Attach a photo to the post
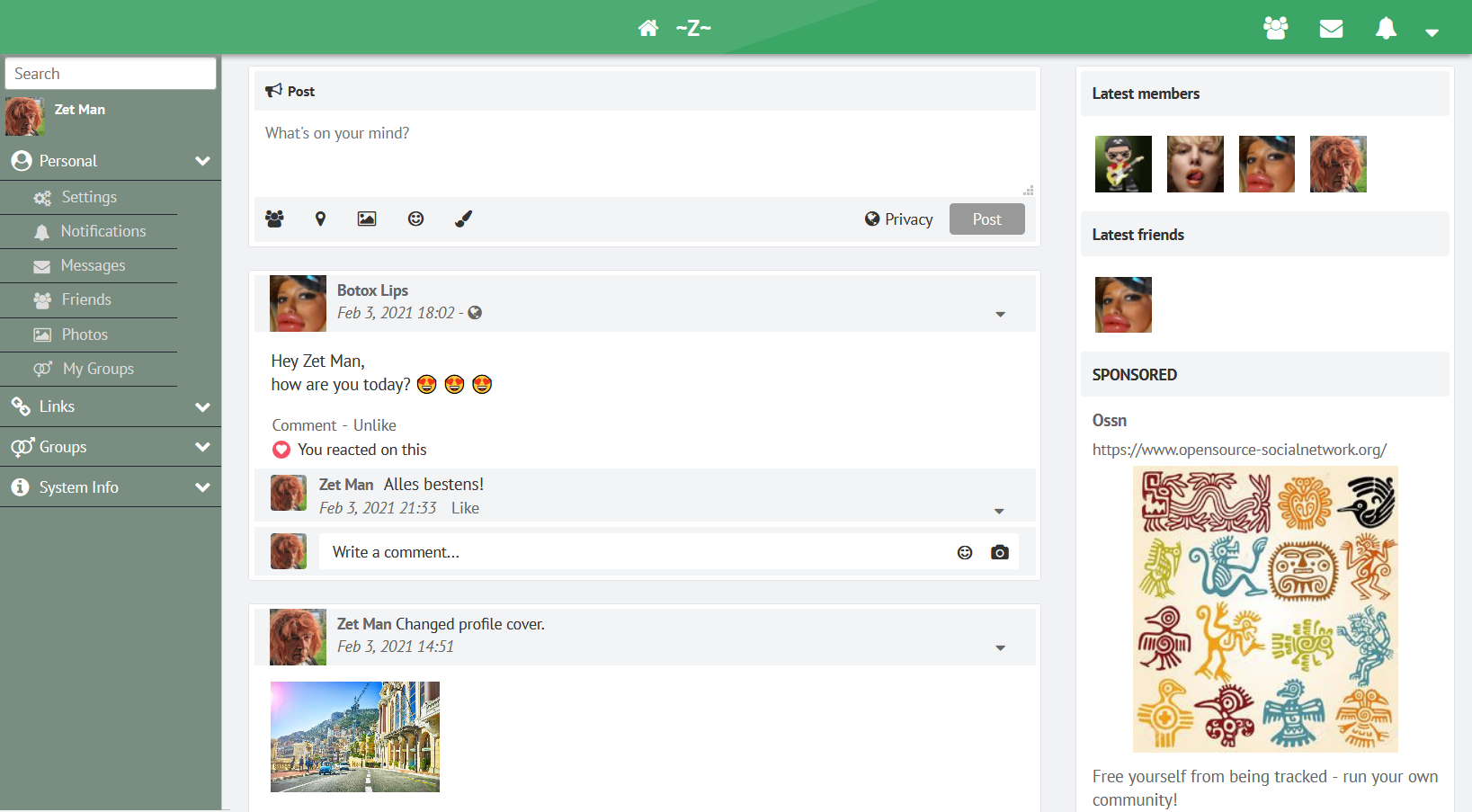This screenshot has height=812, width=1472. (367, 219)
